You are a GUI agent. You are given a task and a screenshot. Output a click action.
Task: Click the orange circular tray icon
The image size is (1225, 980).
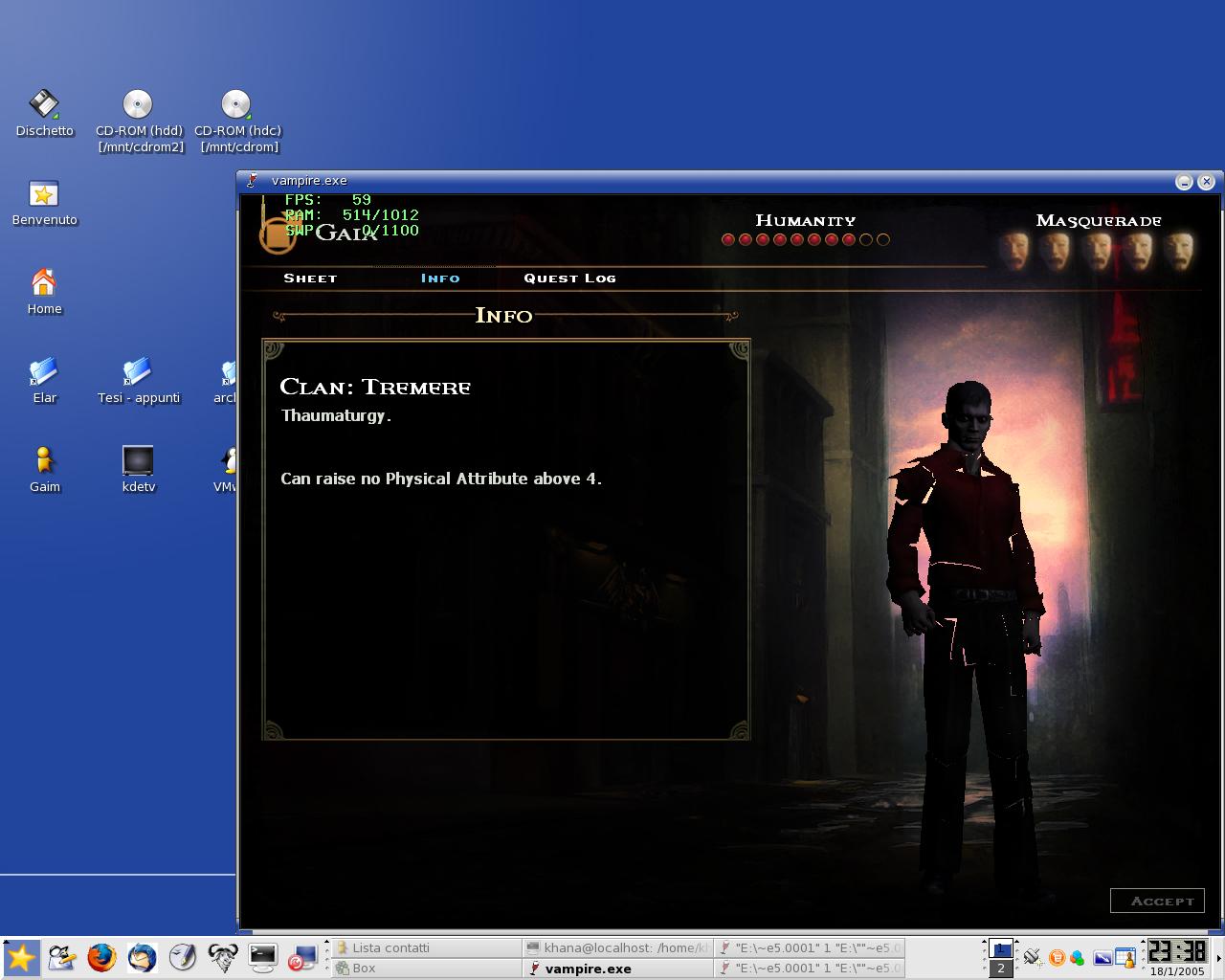click(x=1057, y=957)
